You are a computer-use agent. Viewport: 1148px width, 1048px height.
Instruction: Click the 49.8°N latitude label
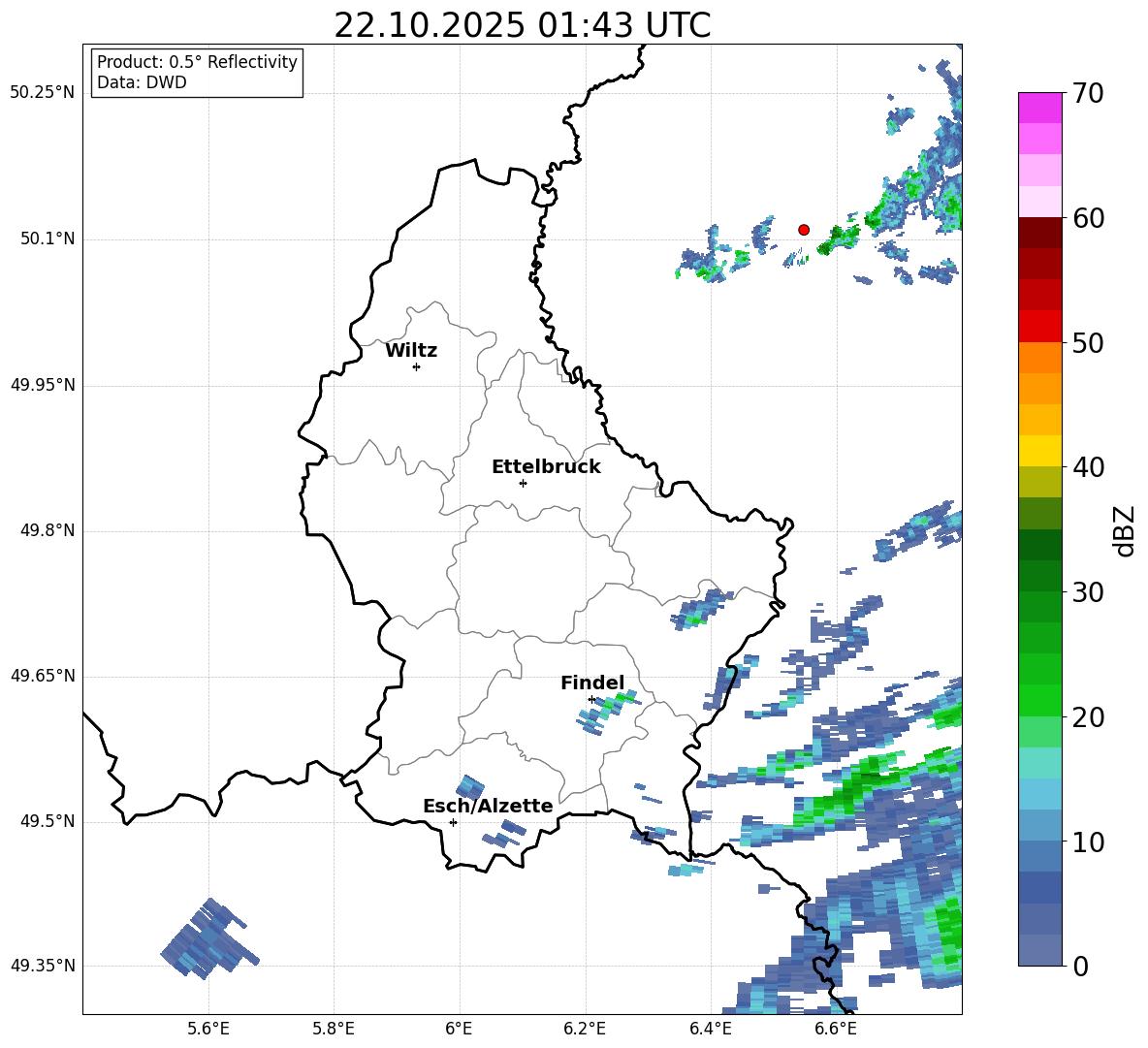tap(47, 530)
